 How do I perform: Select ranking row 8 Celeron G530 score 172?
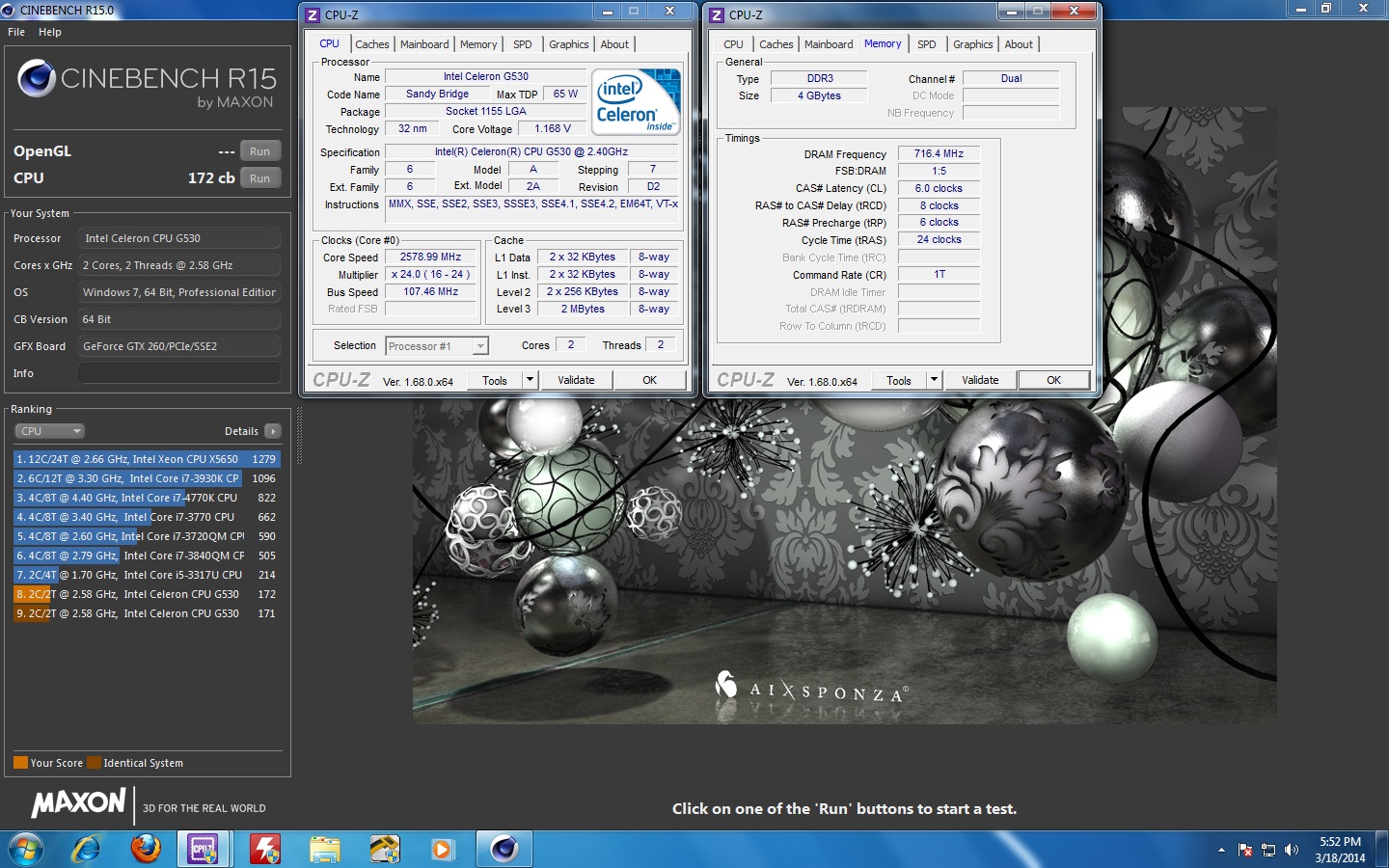(x=147, y=594)
